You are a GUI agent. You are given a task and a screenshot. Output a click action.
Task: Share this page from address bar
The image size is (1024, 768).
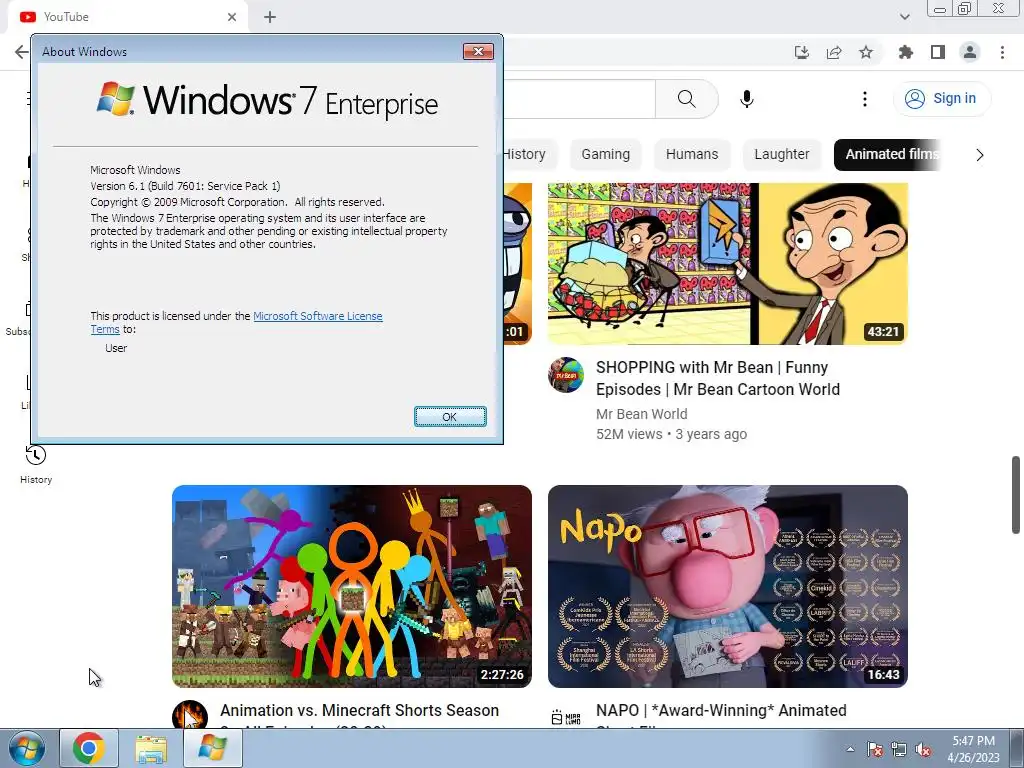point(834,52)
